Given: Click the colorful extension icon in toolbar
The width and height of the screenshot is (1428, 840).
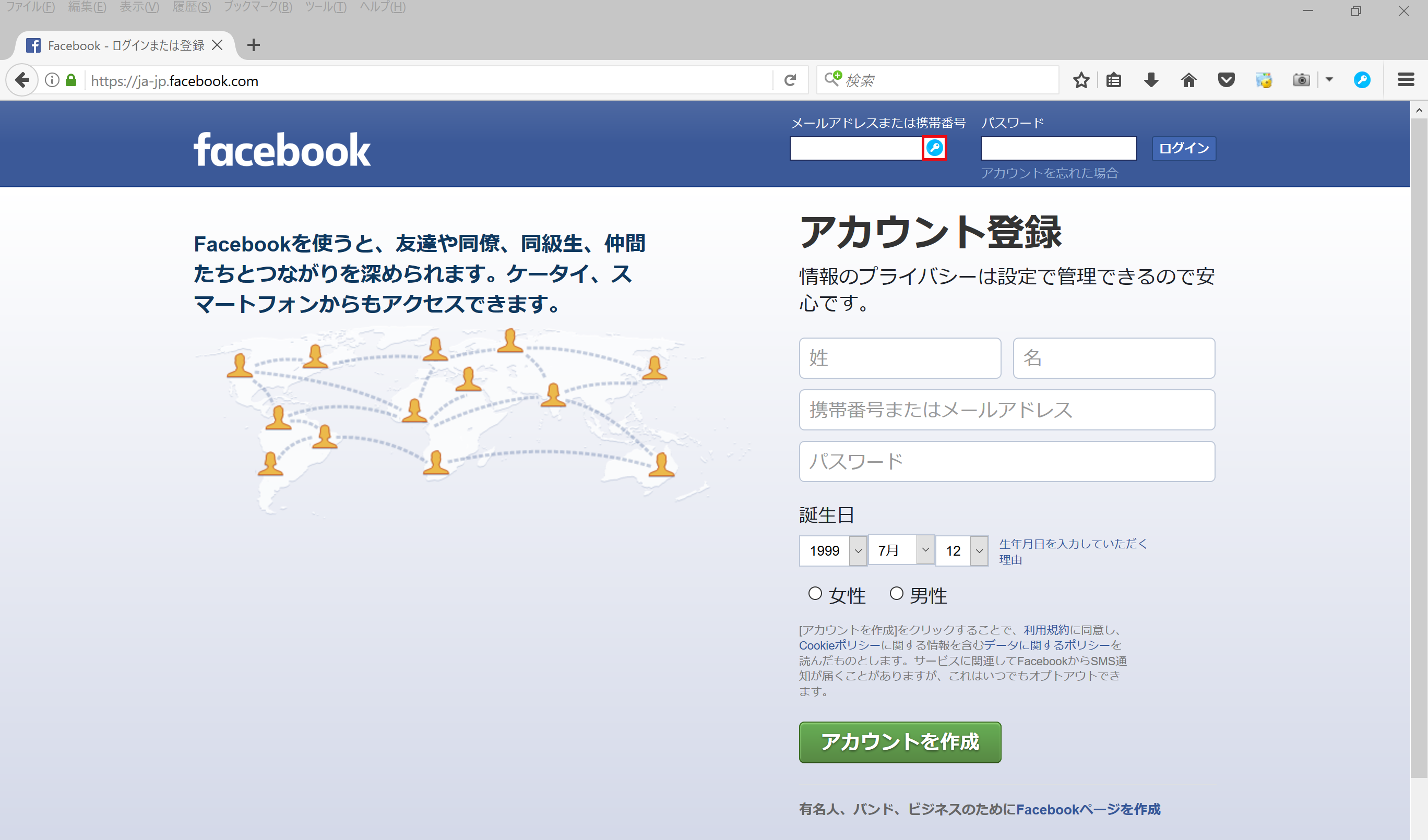Looking at the screenshot, I should pos(1264,80).
